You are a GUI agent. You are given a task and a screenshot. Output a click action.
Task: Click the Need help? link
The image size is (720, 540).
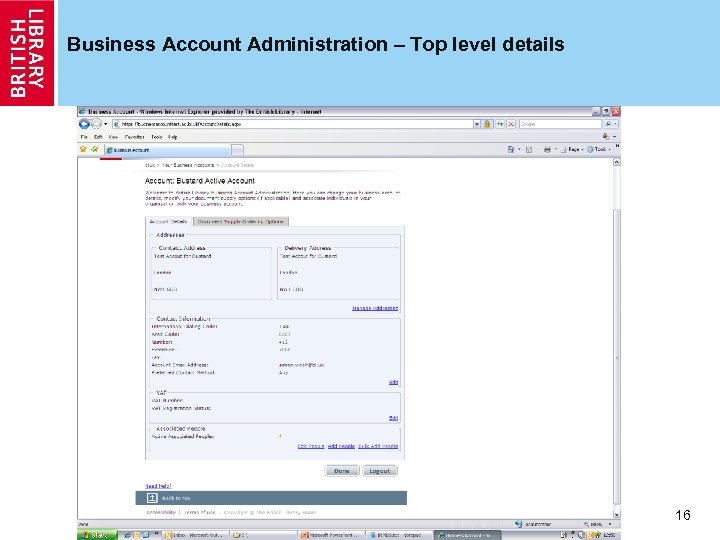tap(158, 486)
